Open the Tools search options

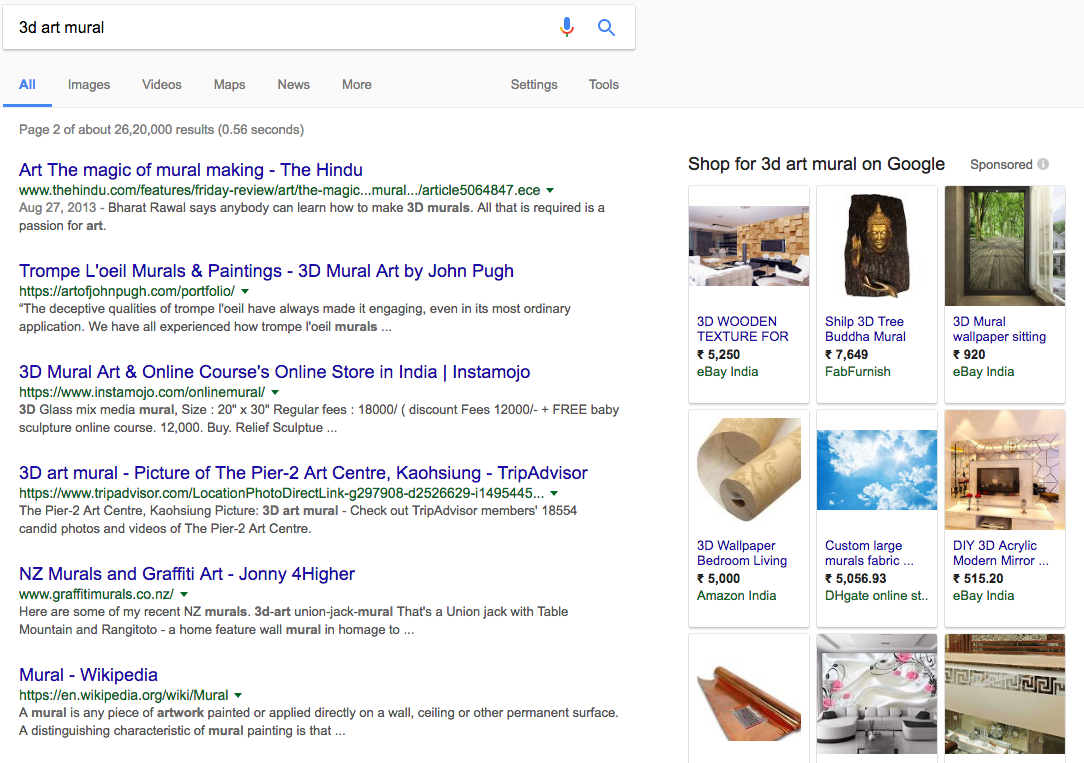click(603, 85)
